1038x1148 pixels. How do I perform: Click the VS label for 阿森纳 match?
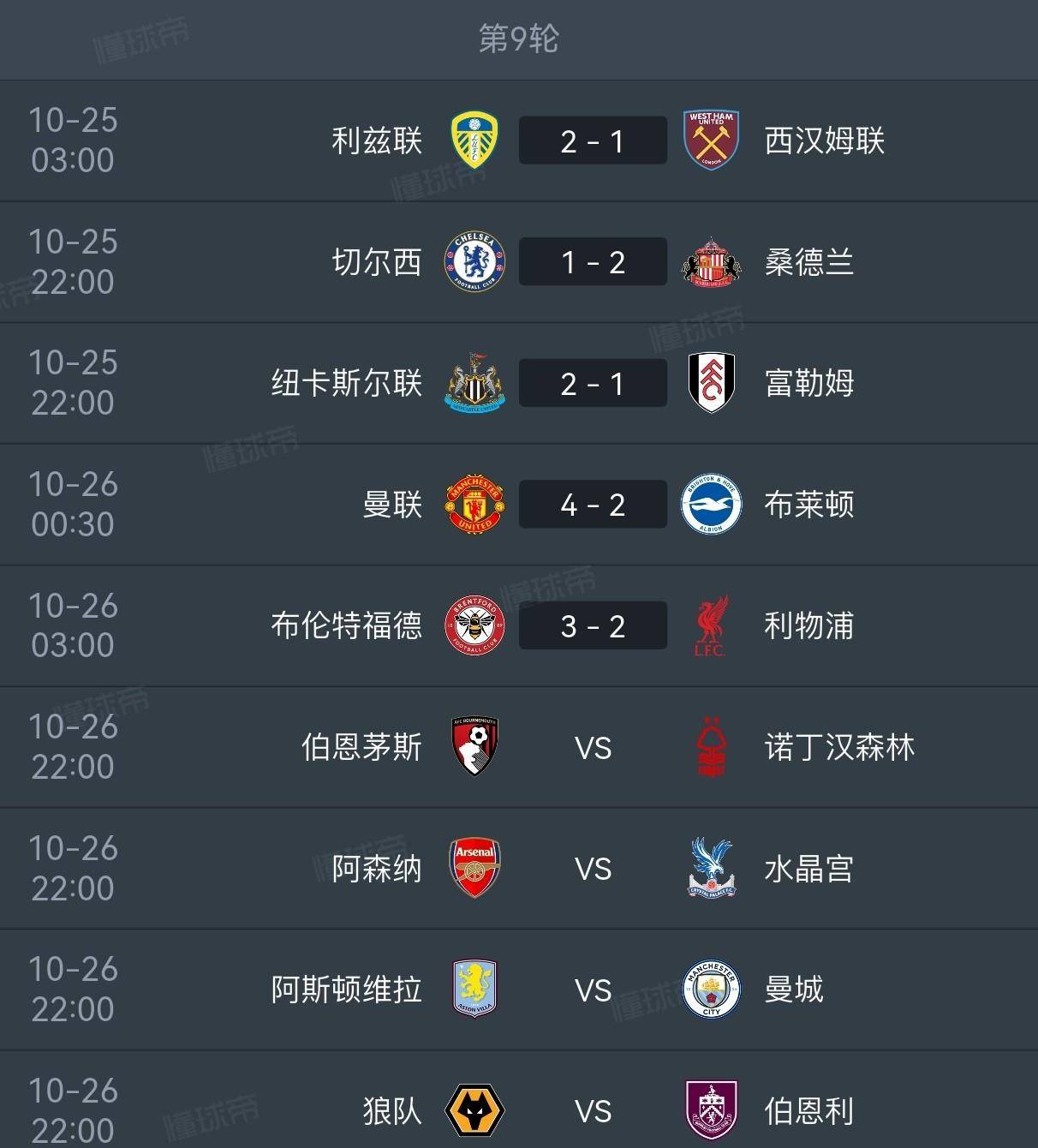(592, 868)
